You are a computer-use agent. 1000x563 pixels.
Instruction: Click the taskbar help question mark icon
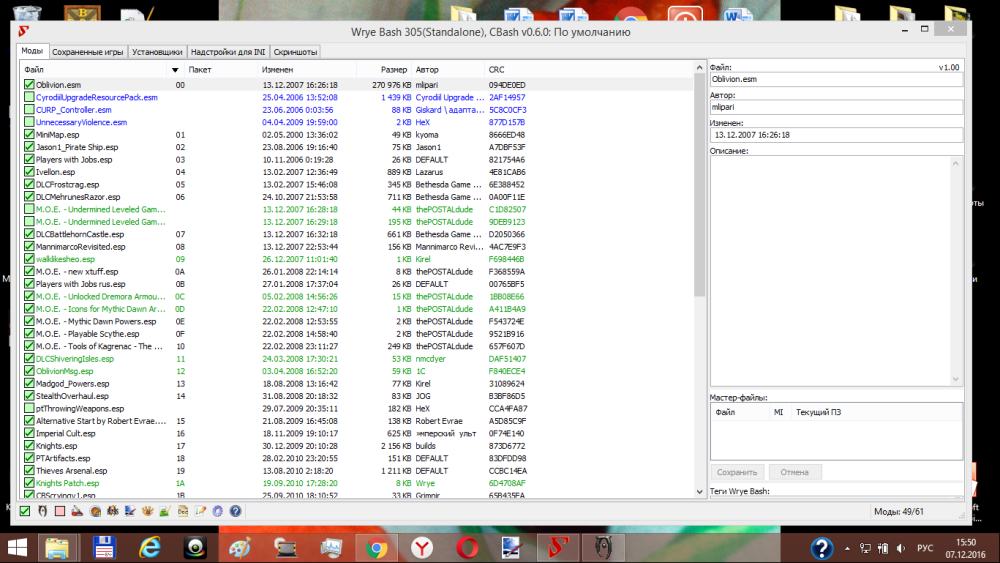[x=821, y=548]
